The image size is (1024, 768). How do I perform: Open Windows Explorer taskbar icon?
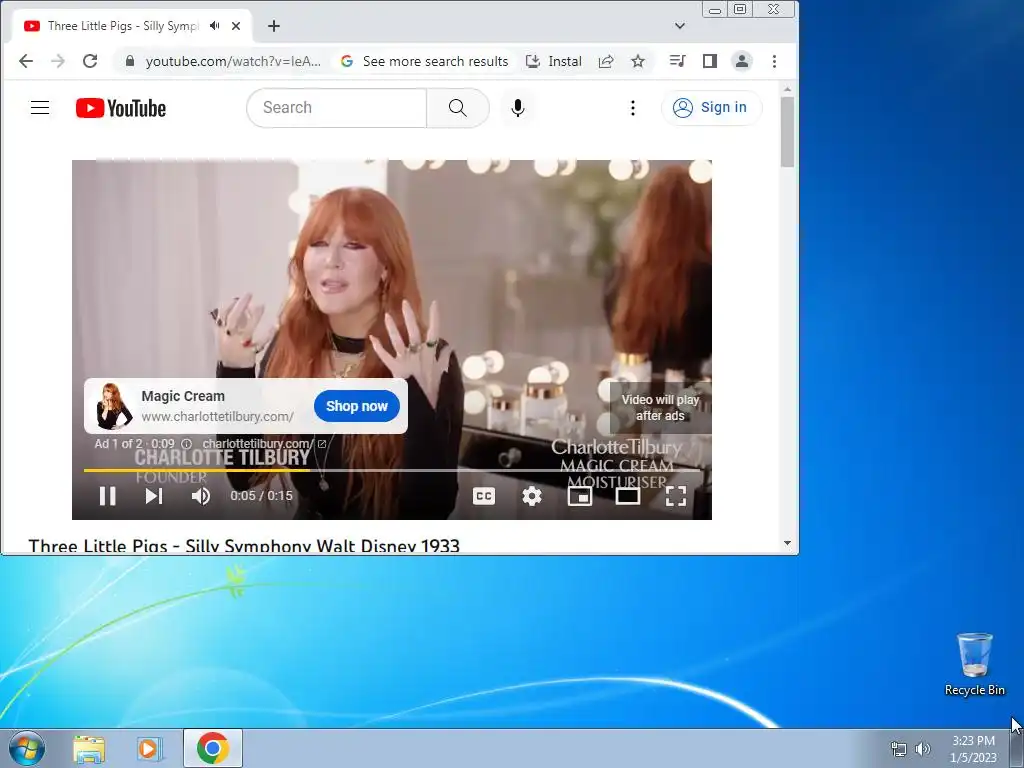[x=89, y=748]
